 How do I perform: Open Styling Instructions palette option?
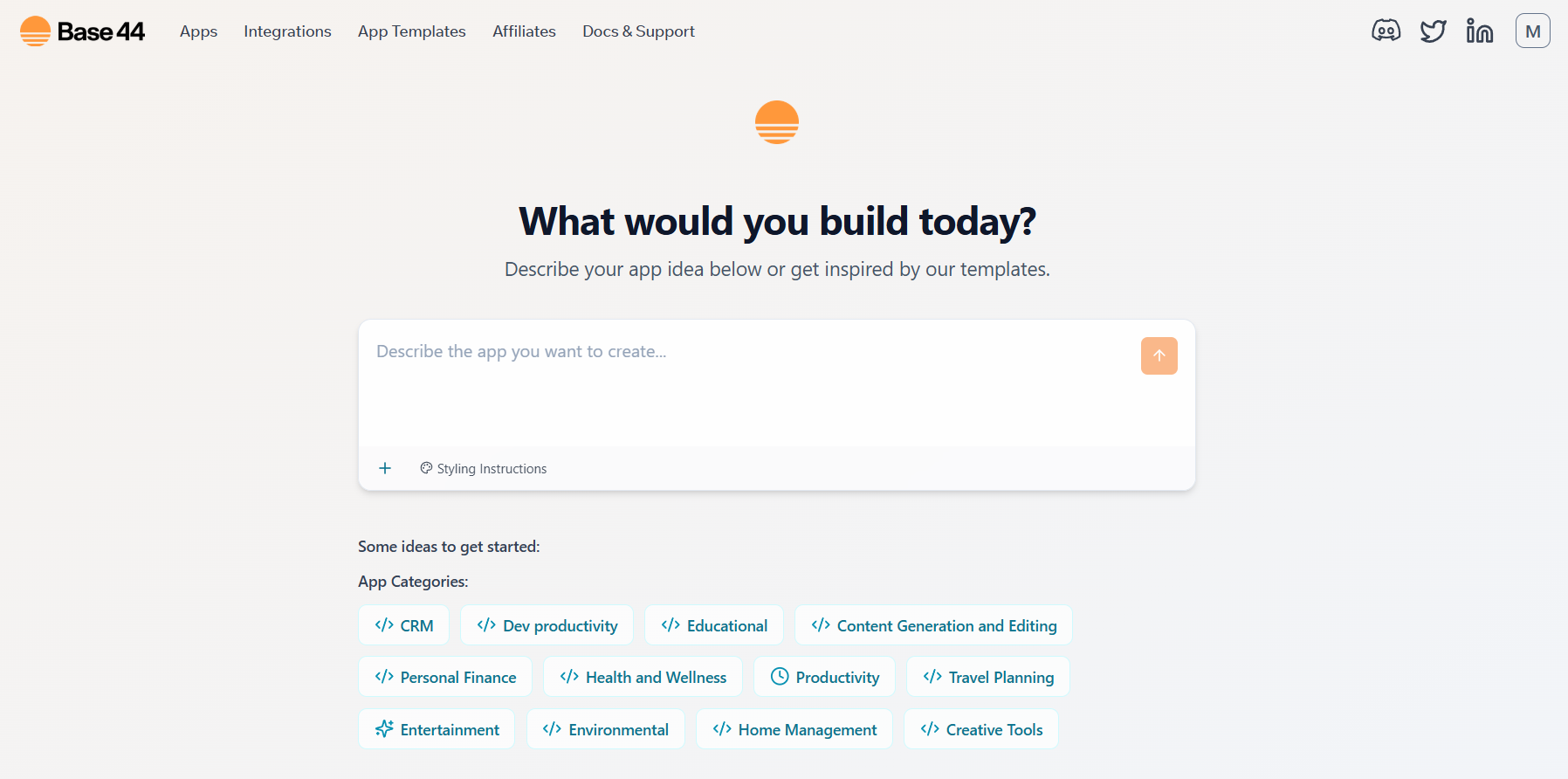tap(484, 468)
